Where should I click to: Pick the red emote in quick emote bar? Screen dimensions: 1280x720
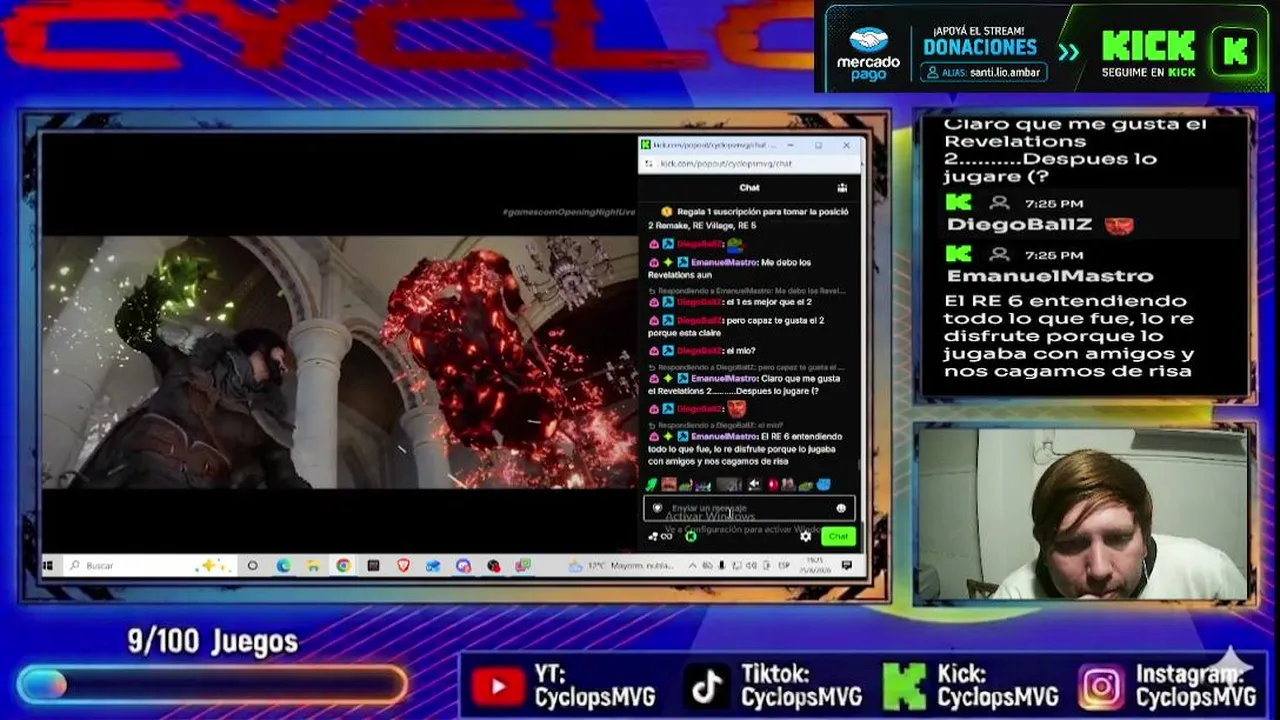click(773, 485)
